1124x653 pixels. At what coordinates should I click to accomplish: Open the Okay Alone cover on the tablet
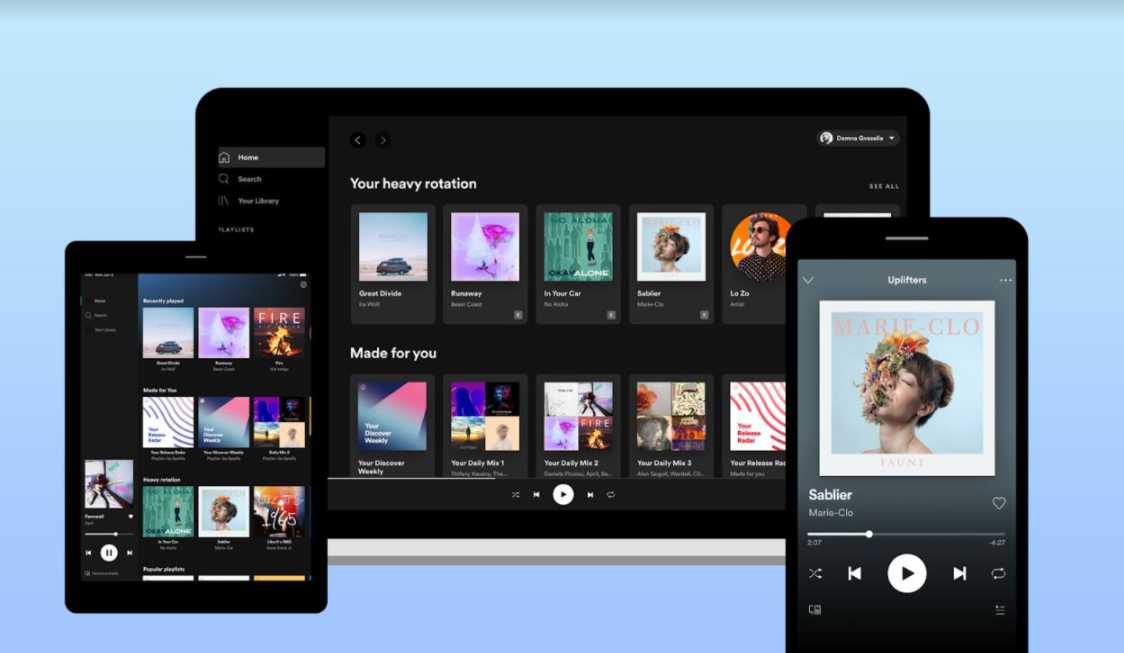point(168,512)
